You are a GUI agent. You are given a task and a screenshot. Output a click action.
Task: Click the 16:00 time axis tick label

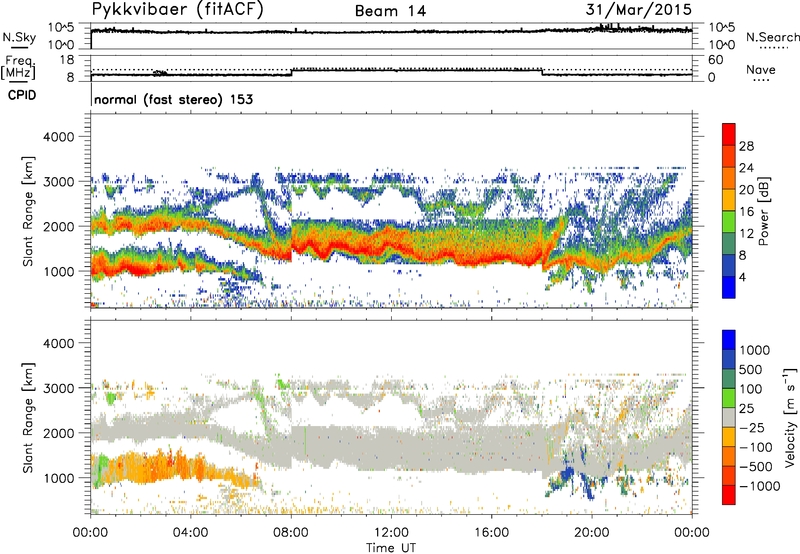(491, 533)
